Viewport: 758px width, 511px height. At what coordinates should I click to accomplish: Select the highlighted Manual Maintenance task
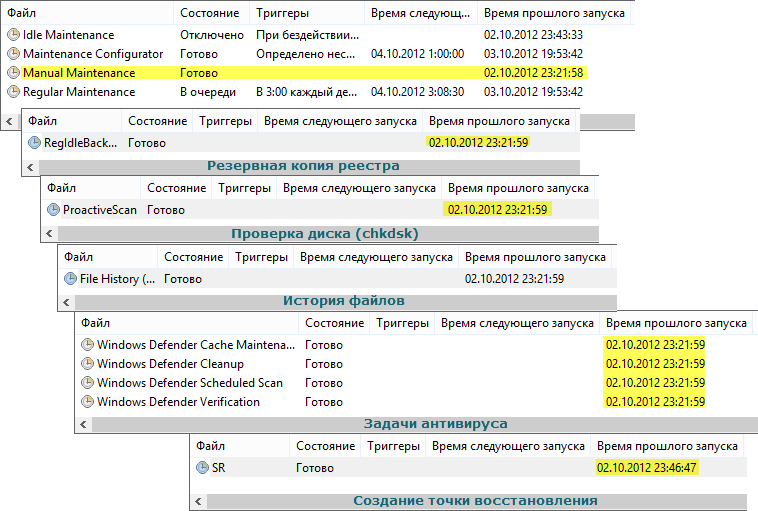click(79, 73)
